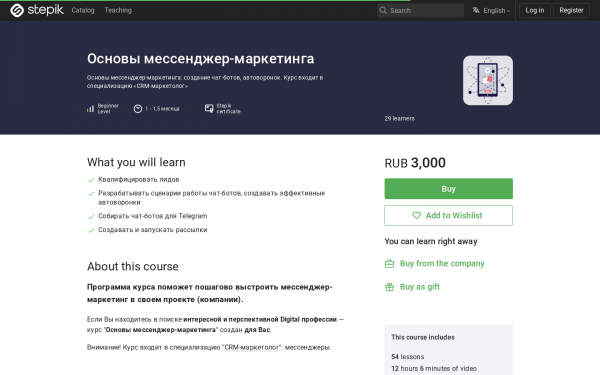Viewport: 600px width, 375px height.
Task: Click the gift box icon
Action: 389,287
